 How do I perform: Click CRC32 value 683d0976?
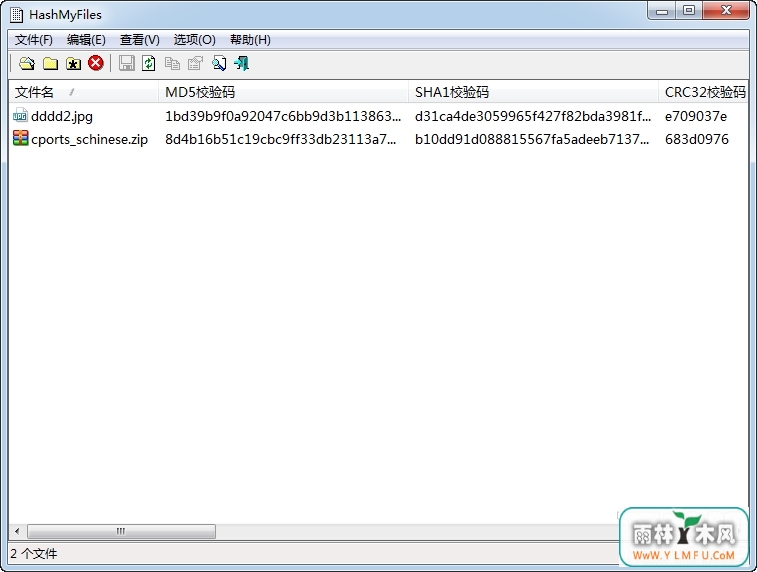click(697, 140)
